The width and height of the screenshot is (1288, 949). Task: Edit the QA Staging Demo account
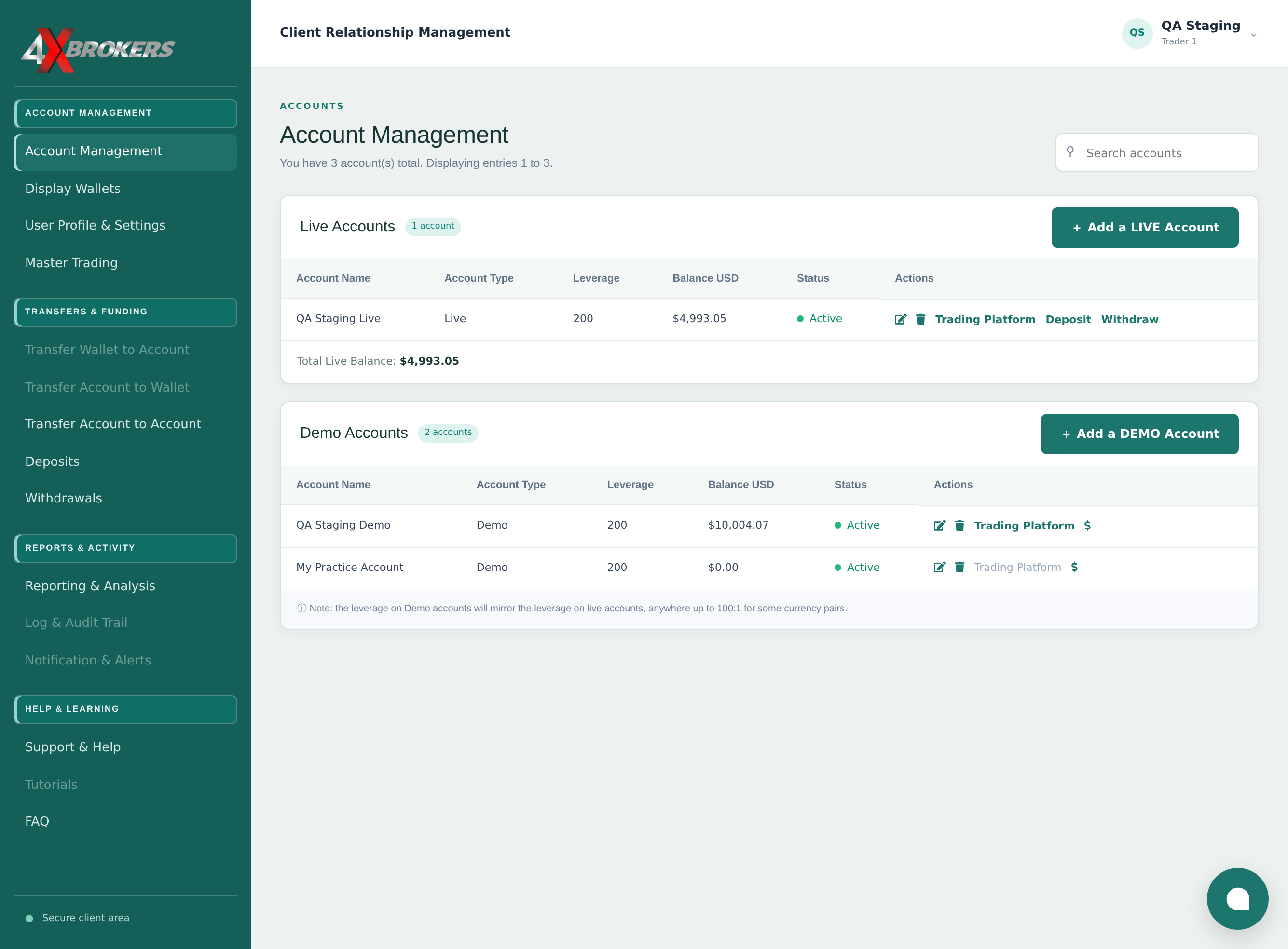click(x=939, y=526)
